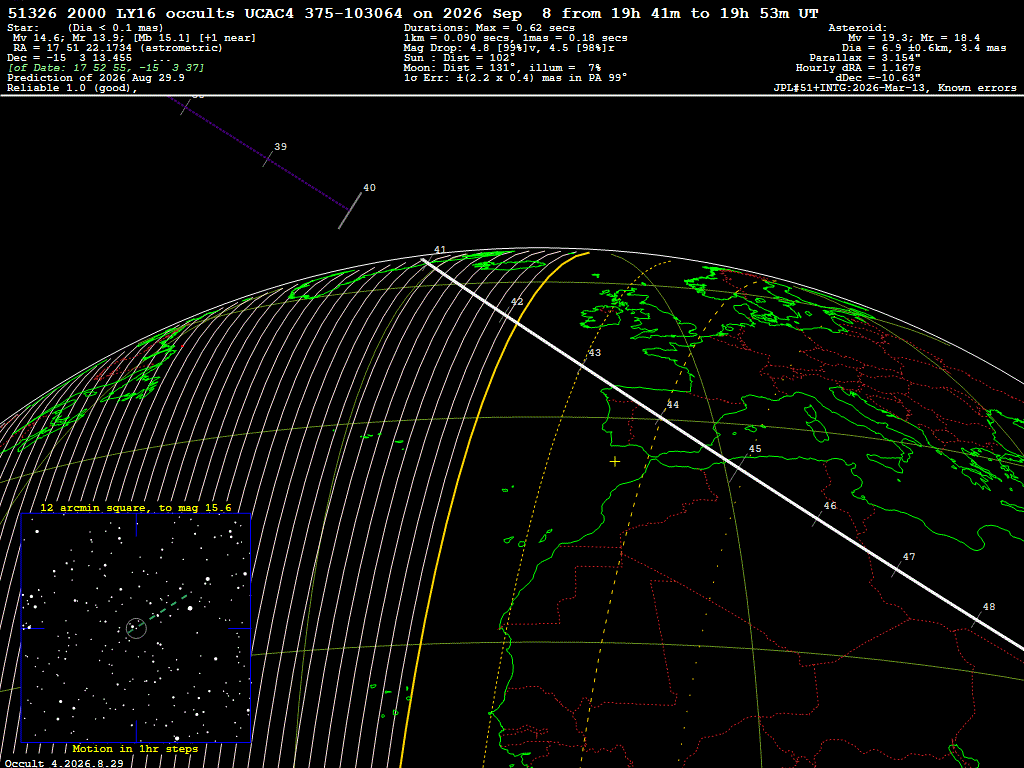The height and width of the screenshot is (768, 1024).
Task: Click the minute 40 tick on the dashed track
Action: tap(350, 210)
